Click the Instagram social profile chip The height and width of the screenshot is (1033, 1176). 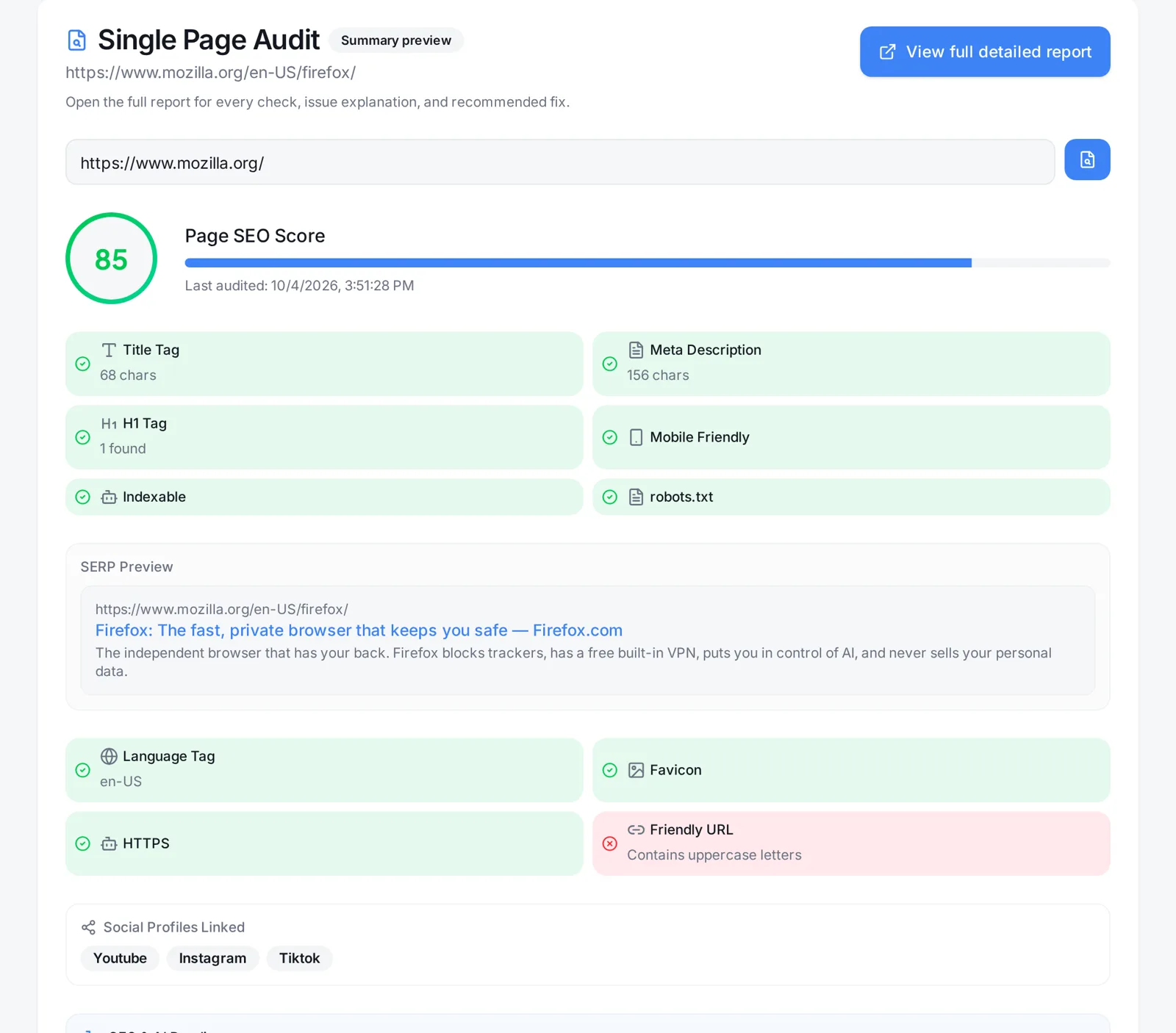tap(212, 958)
